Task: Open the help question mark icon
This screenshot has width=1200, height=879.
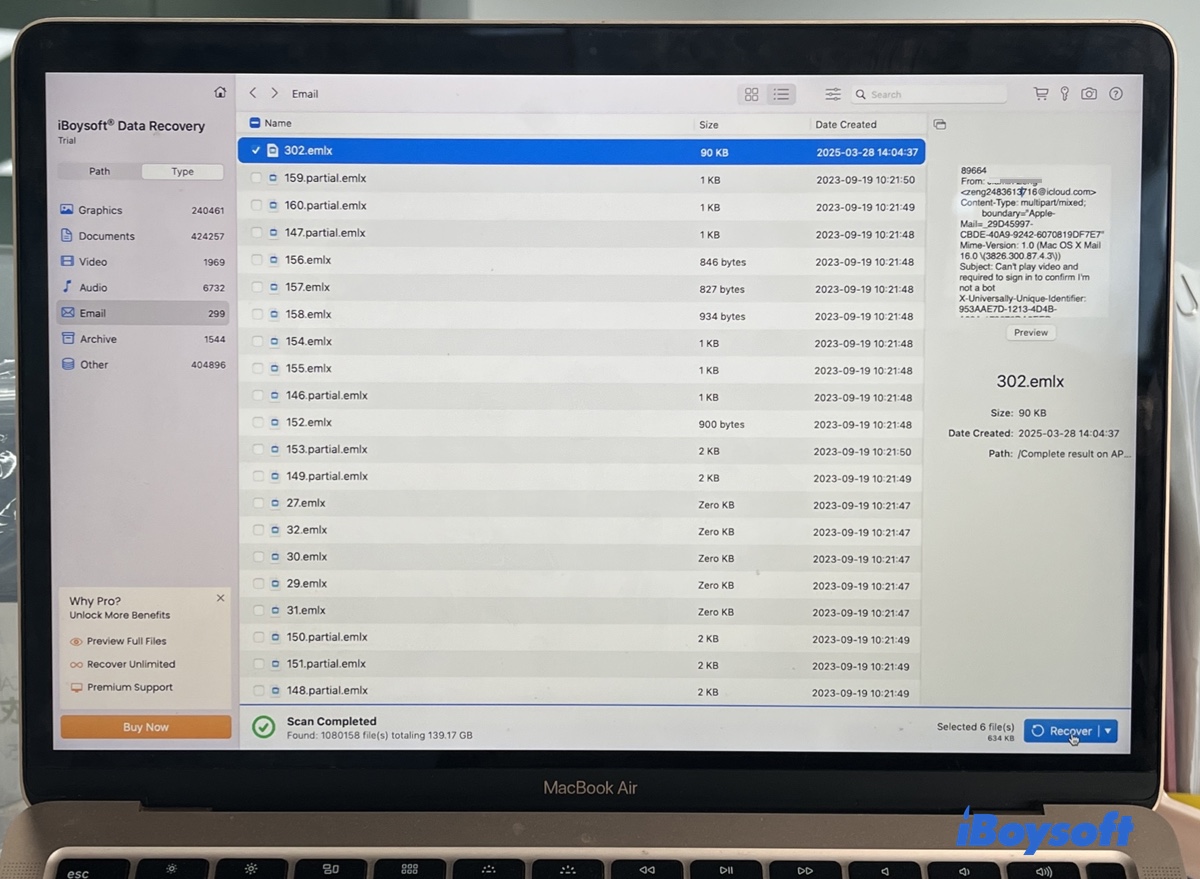Action: (x=1115, y=93)
